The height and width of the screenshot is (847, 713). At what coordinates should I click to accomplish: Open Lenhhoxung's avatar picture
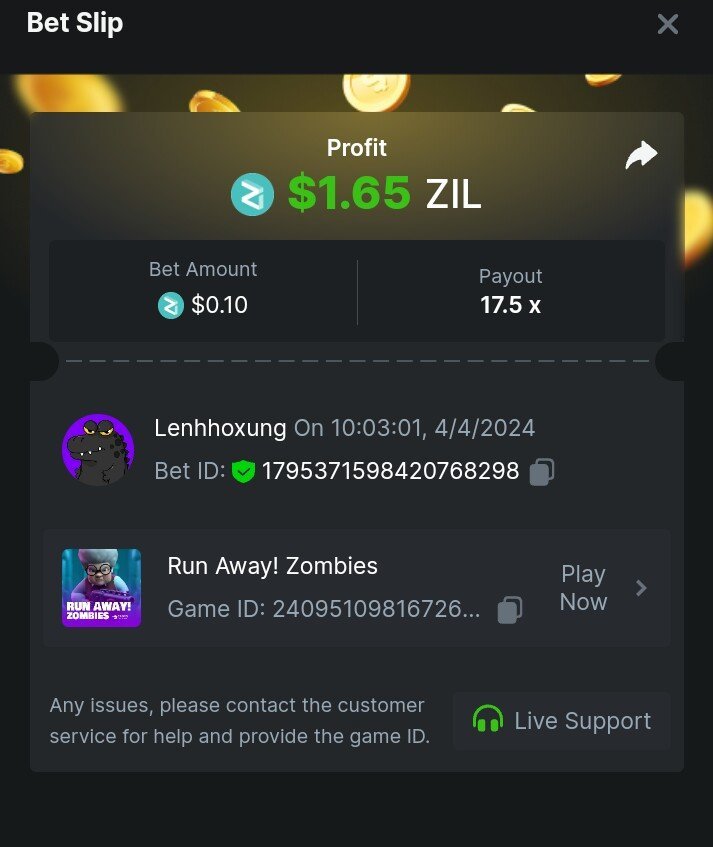(98, 449)
